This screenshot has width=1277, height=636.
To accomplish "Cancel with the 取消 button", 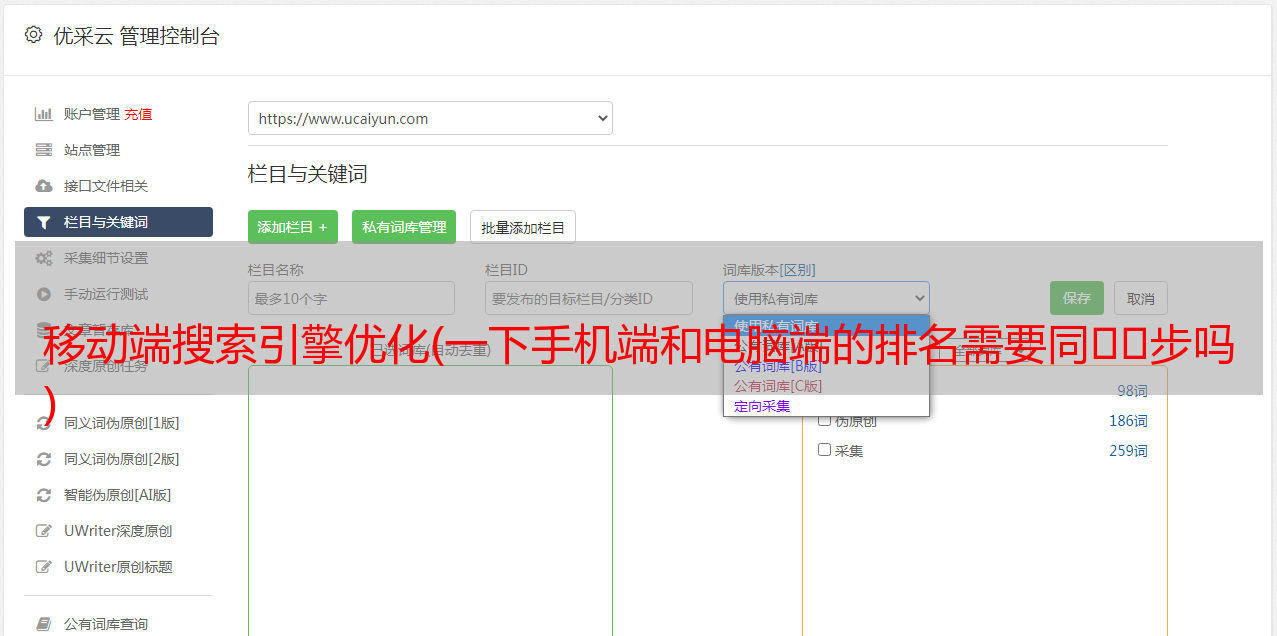I will pos(1141,298).
